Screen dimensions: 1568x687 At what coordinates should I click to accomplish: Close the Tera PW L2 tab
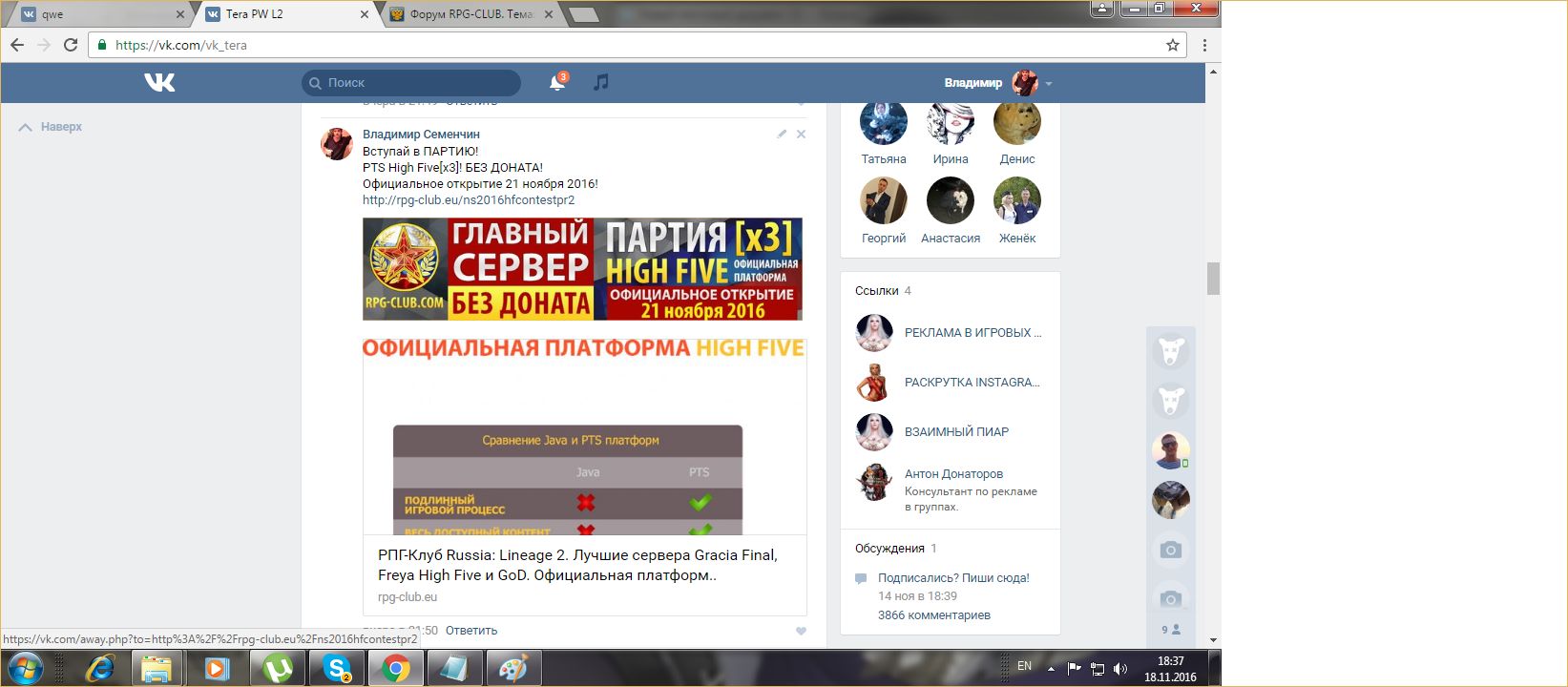point(364,14)
